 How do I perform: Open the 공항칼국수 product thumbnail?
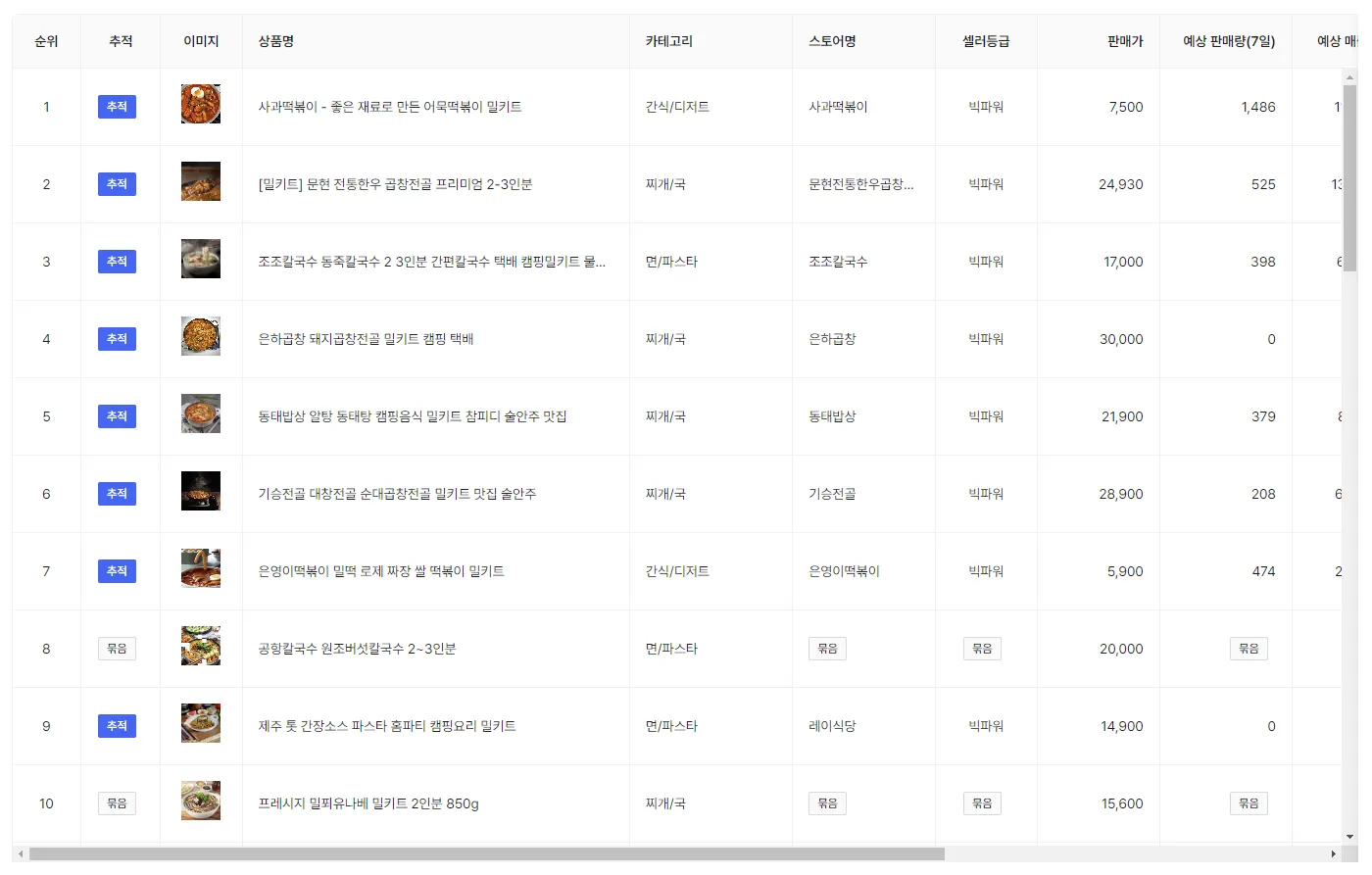(201, 646)
